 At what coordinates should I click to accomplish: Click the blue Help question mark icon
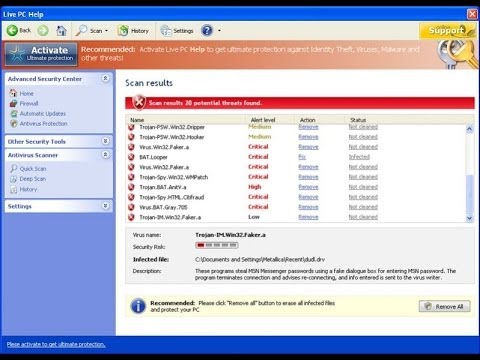point(207,30)
